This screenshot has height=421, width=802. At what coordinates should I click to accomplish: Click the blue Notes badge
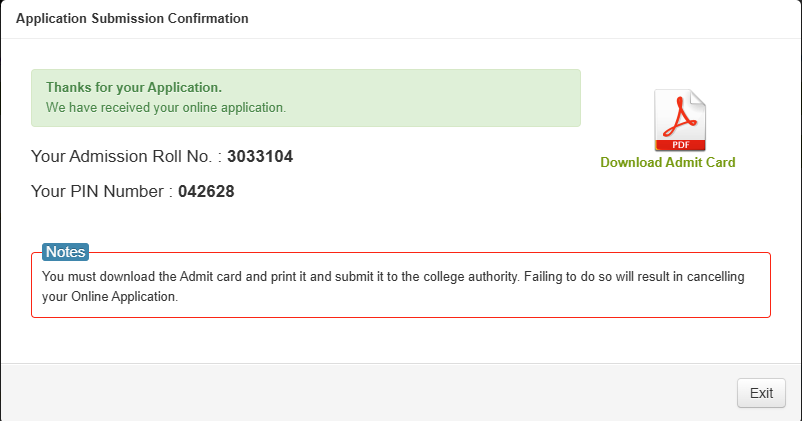tap(66, 252)
